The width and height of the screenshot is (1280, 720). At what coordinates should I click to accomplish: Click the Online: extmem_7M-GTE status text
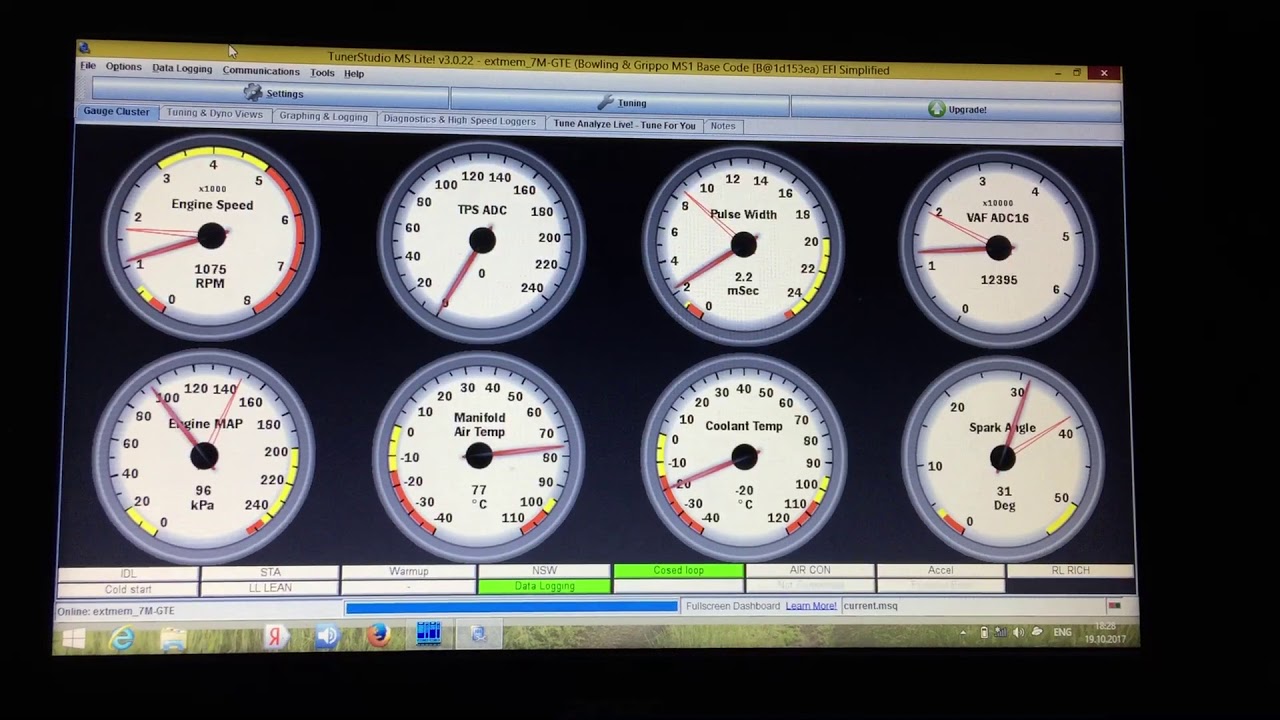(x=116, y=611)
